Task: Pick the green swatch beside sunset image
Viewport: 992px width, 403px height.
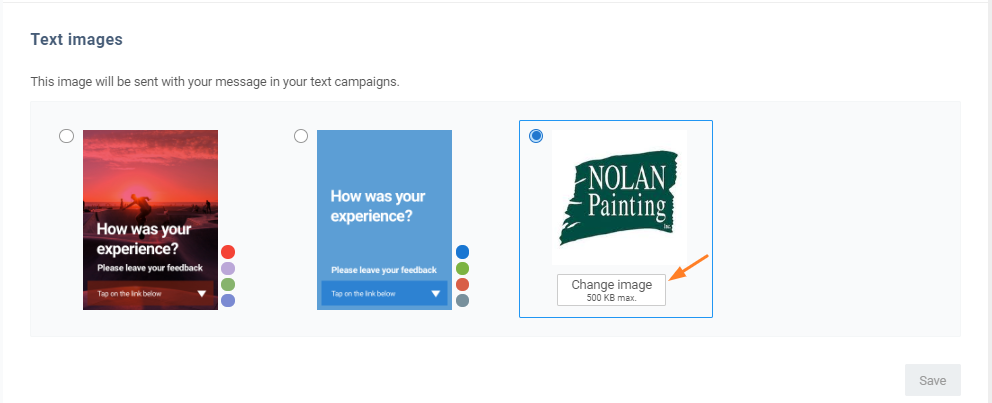Action: click(228, 285)
